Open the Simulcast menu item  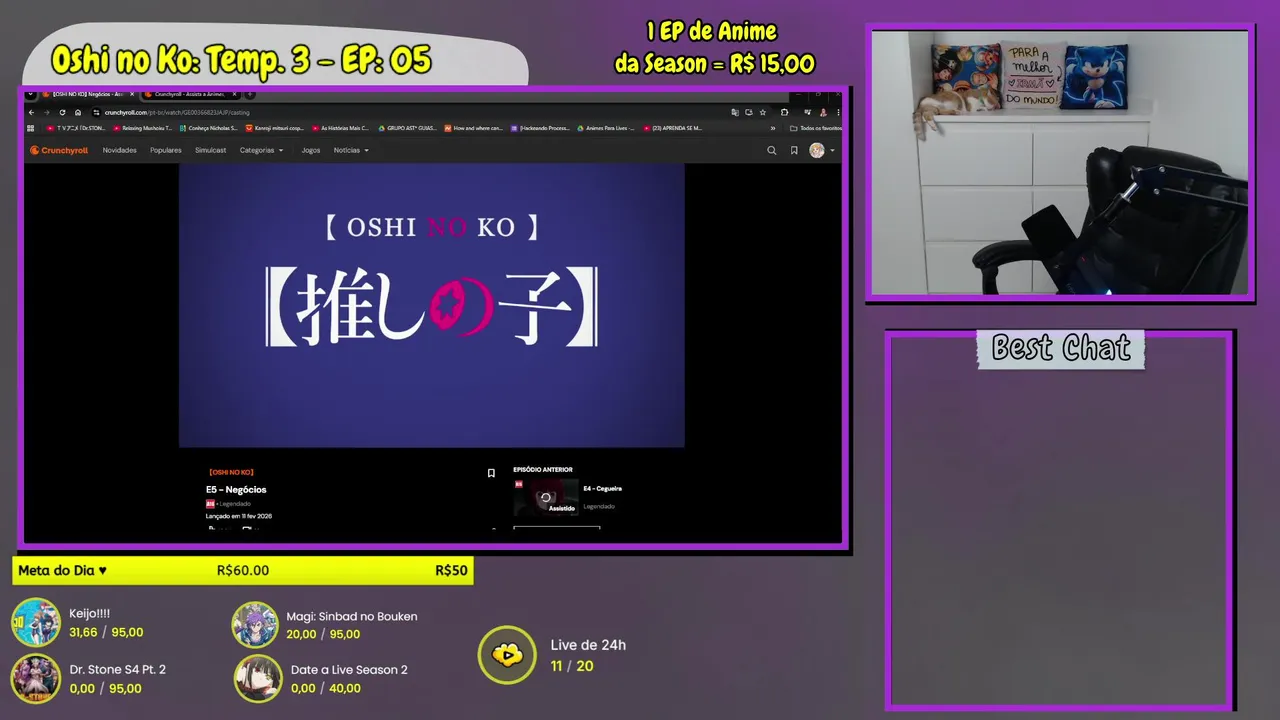[211, 150]
